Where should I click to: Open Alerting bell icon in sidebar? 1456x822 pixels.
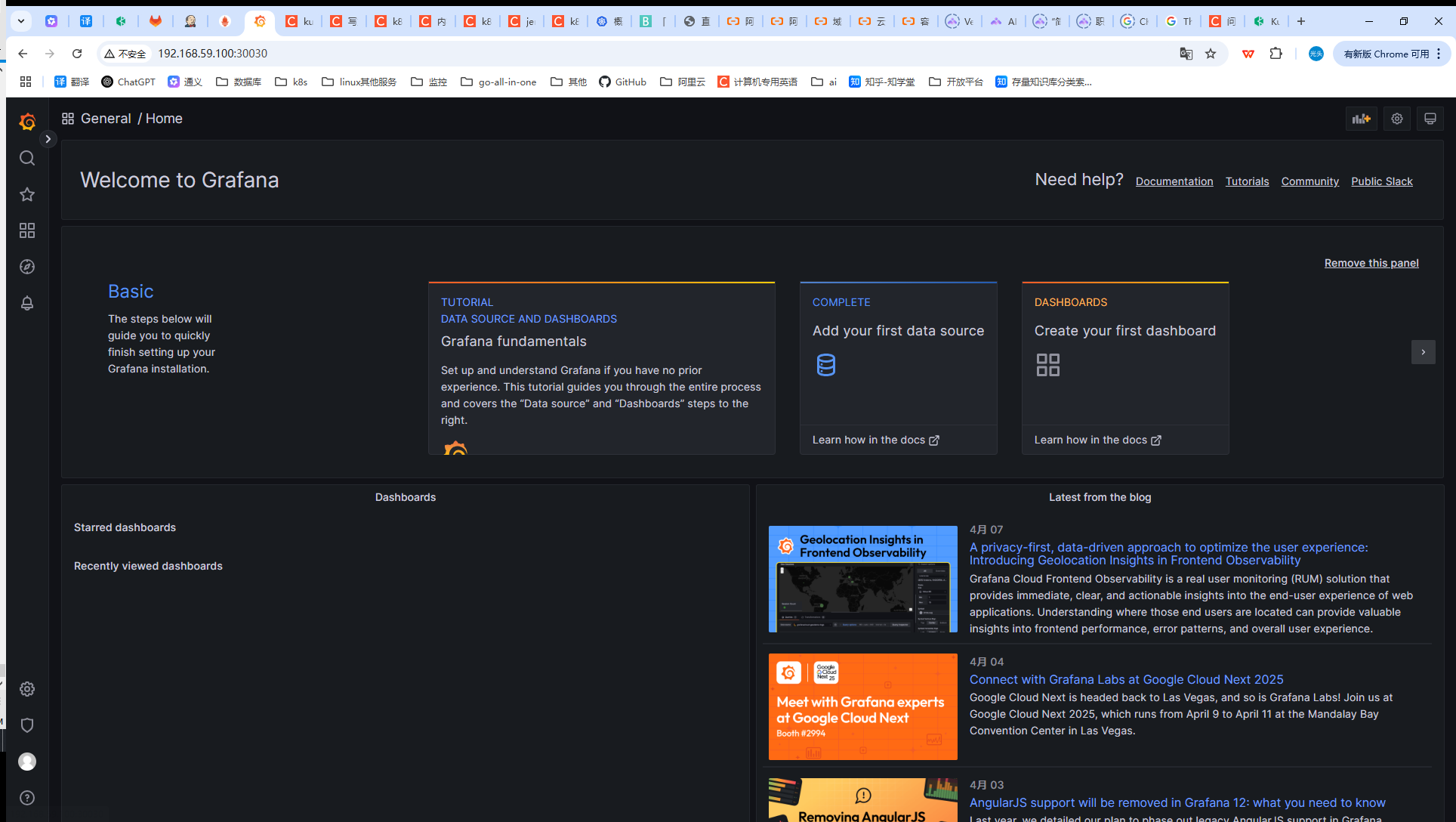coord(27,303)
